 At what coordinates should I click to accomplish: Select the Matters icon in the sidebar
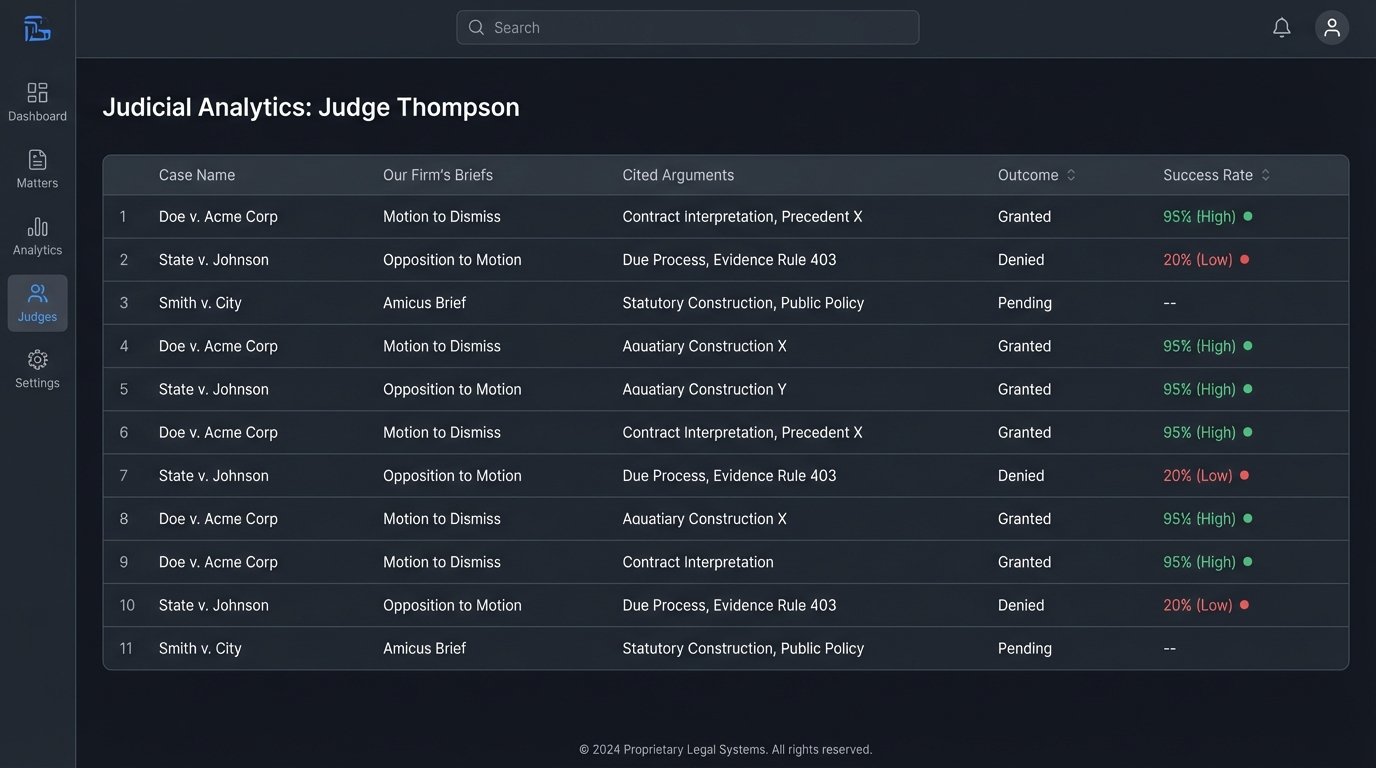(37, 167)
